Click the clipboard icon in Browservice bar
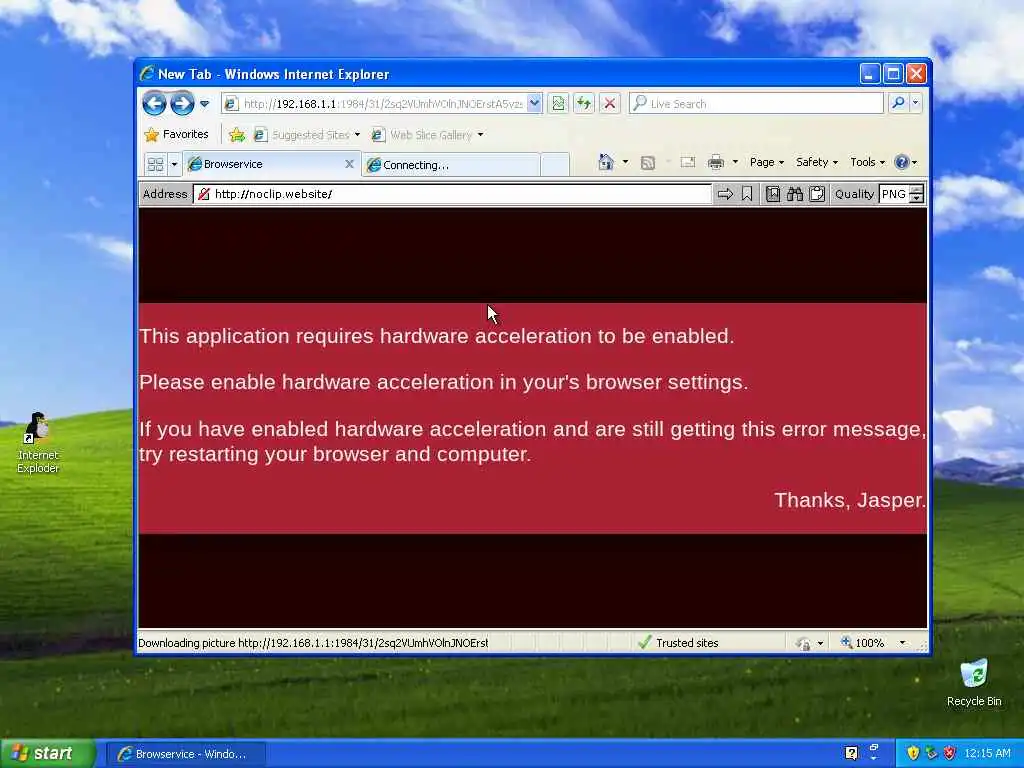The height and width of the screenshot is (768, 1024). pyautogui.click(x=817, y=194)
